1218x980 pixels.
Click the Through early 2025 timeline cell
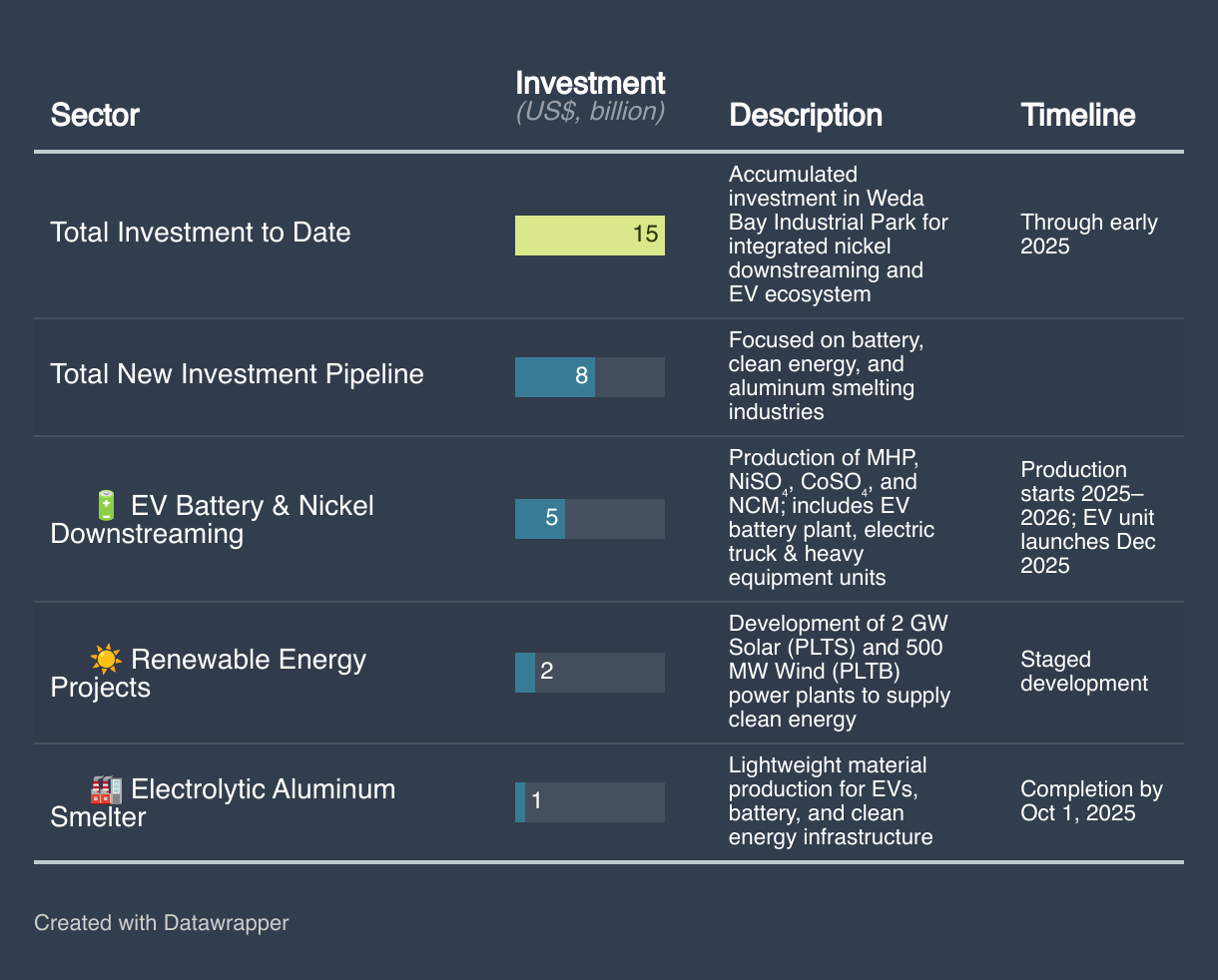pos(1088,235)
